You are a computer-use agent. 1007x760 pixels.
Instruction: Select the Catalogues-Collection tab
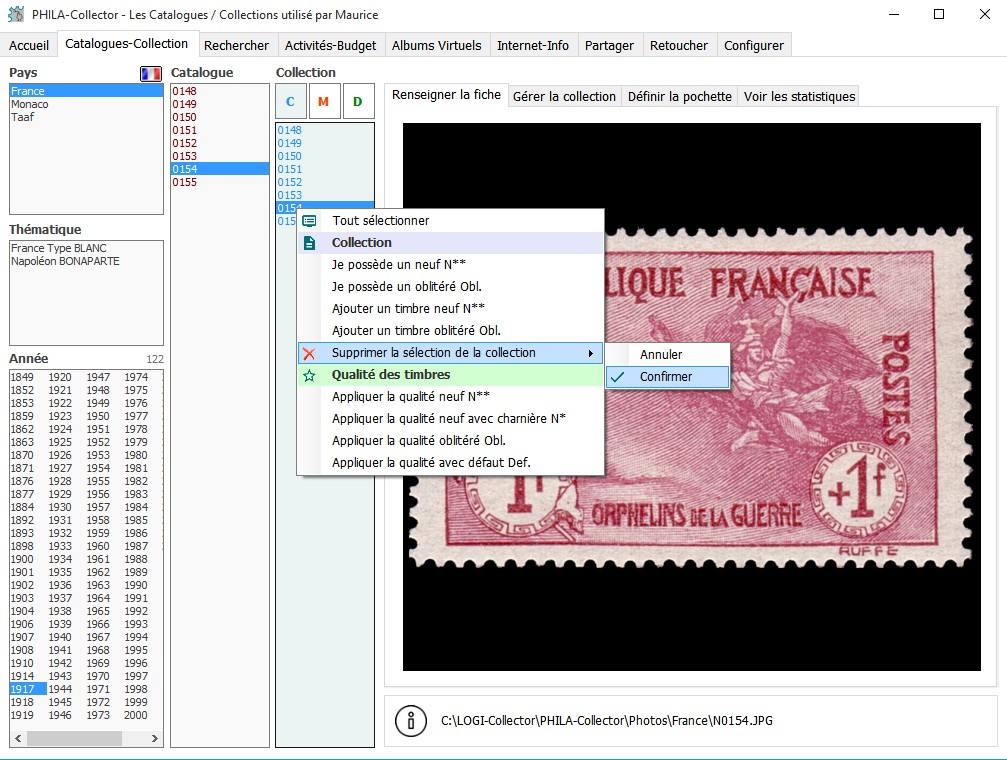127,44
